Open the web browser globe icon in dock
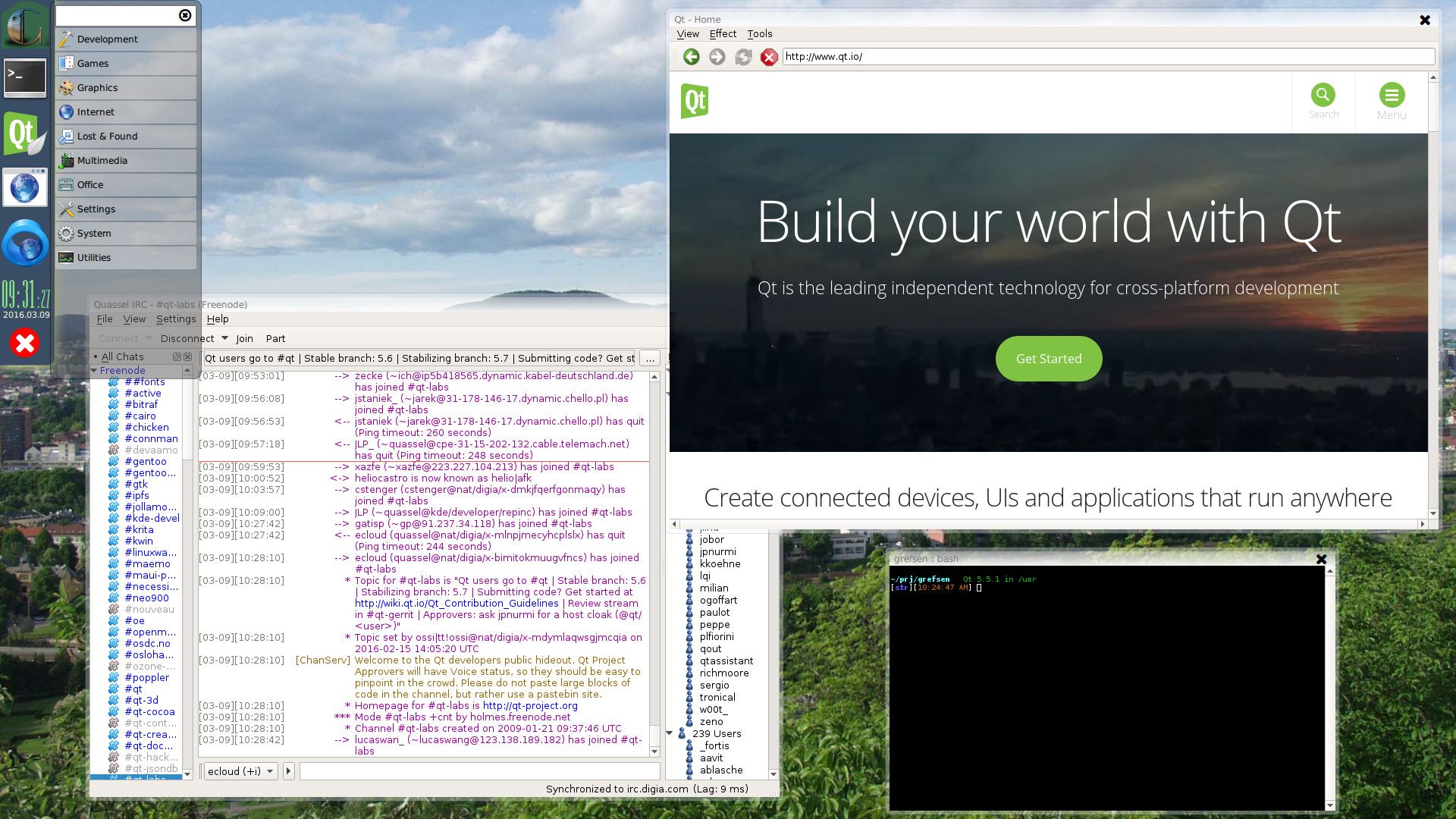The height and width of the screenshot is (819, 1456). click(25, 187)
